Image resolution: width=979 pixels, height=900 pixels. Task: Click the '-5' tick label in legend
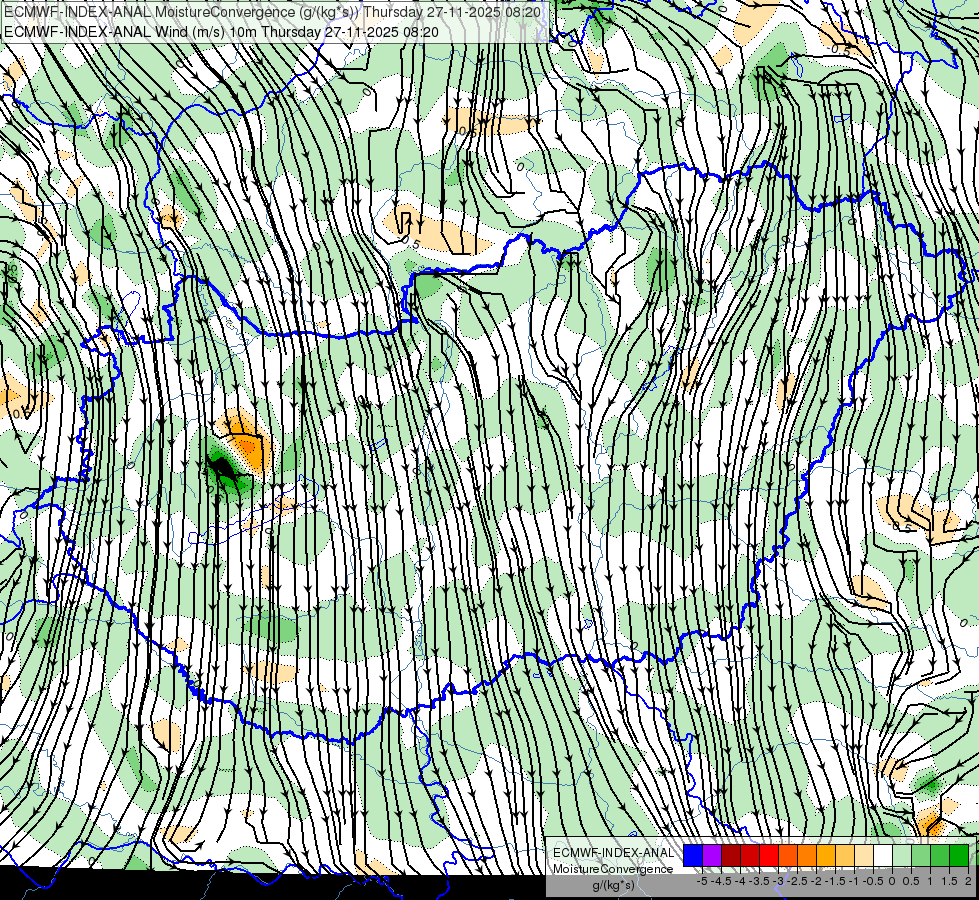[702, 881]
